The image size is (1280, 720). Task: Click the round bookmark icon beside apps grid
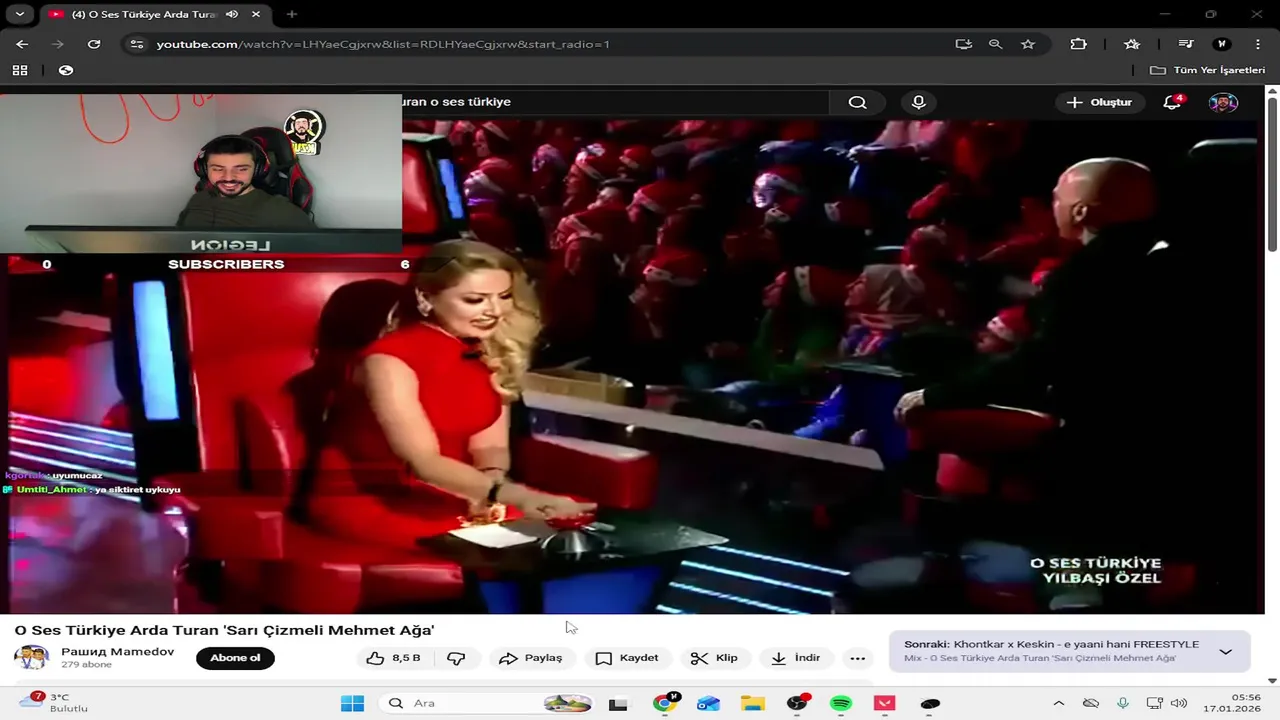point(66,70)
